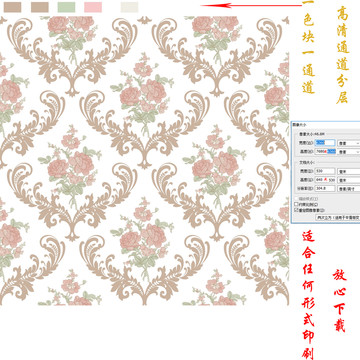Viewport: 360px width, 360px height.
Task: Open the document width unit dropdown
Action: pos(349,171)
